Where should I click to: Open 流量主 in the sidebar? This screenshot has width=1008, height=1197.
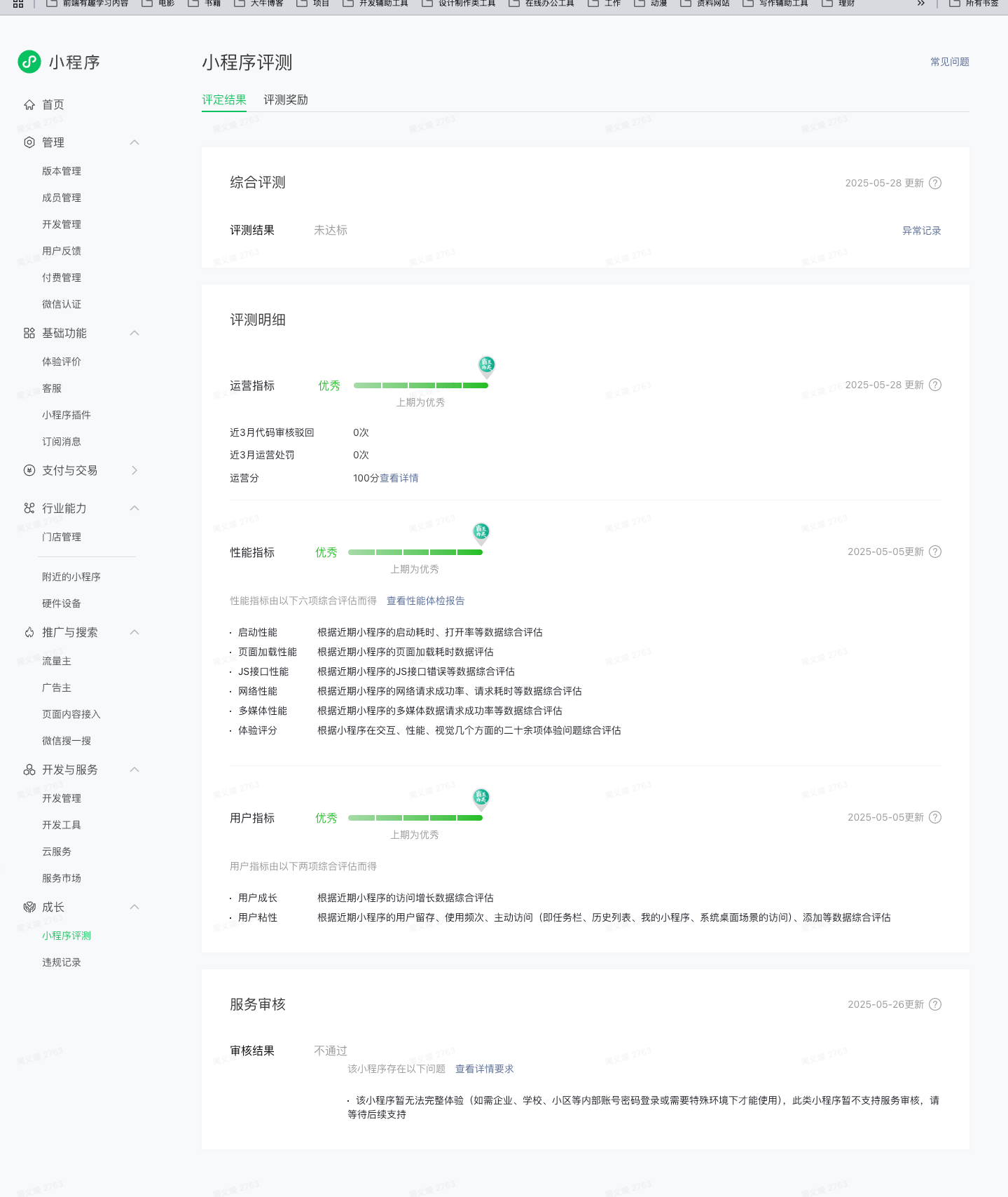click(x=57, y=661)
